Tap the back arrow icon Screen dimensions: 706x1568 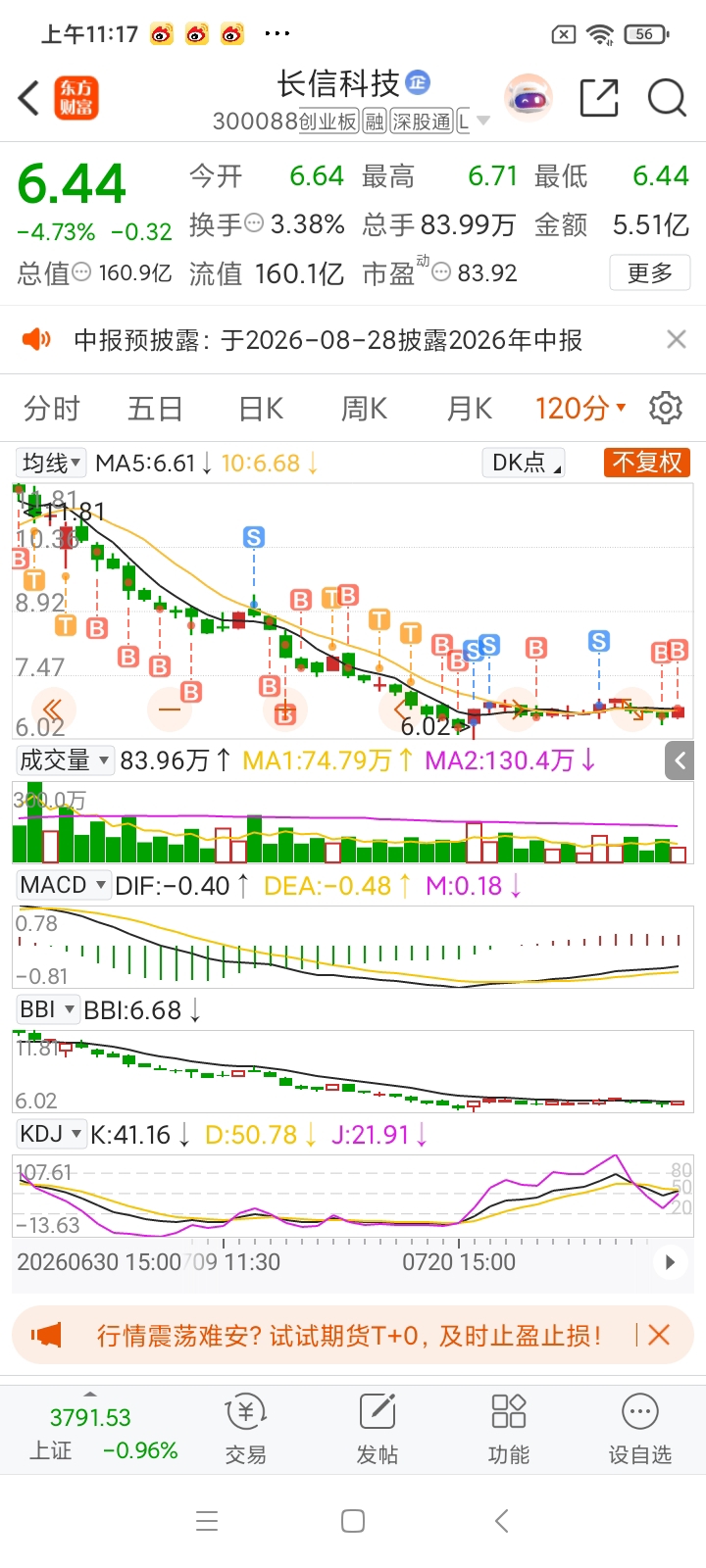click(x=29, y=98)
